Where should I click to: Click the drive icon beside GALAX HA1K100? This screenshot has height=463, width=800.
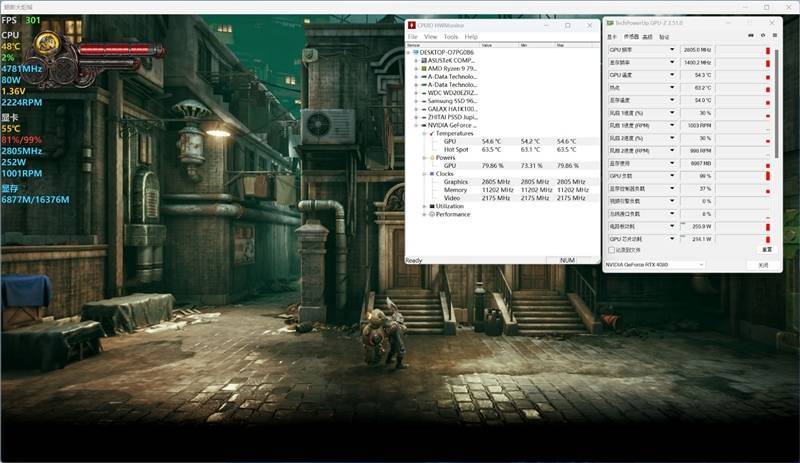click(423, 109)
